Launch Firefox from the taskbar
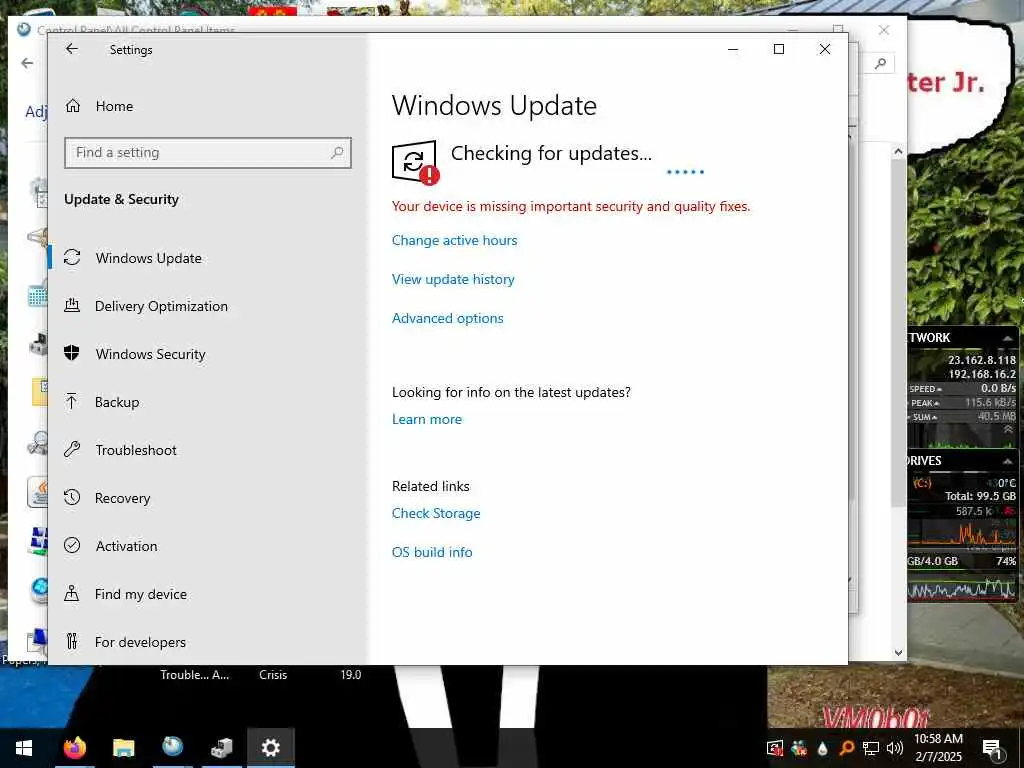1024x768 pixels. pyautogui.click(x=74, y=748)
